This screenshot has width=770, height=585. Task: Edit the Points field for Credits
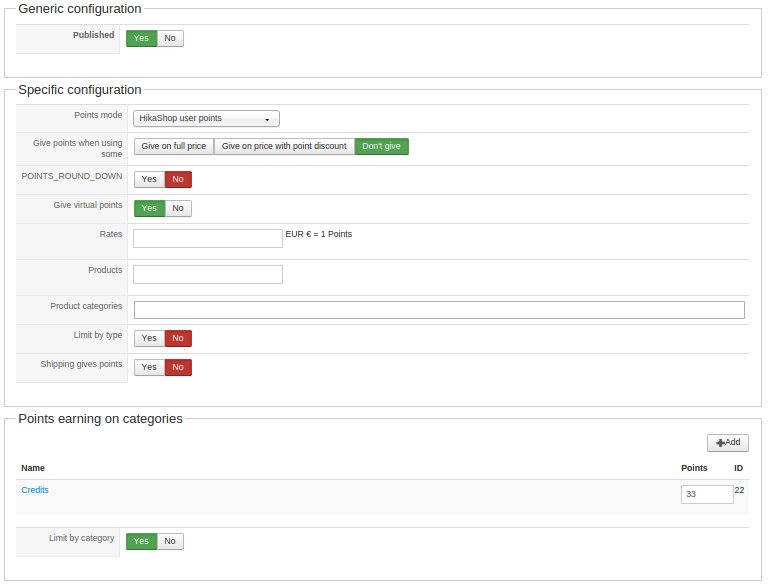pos(707,494)
